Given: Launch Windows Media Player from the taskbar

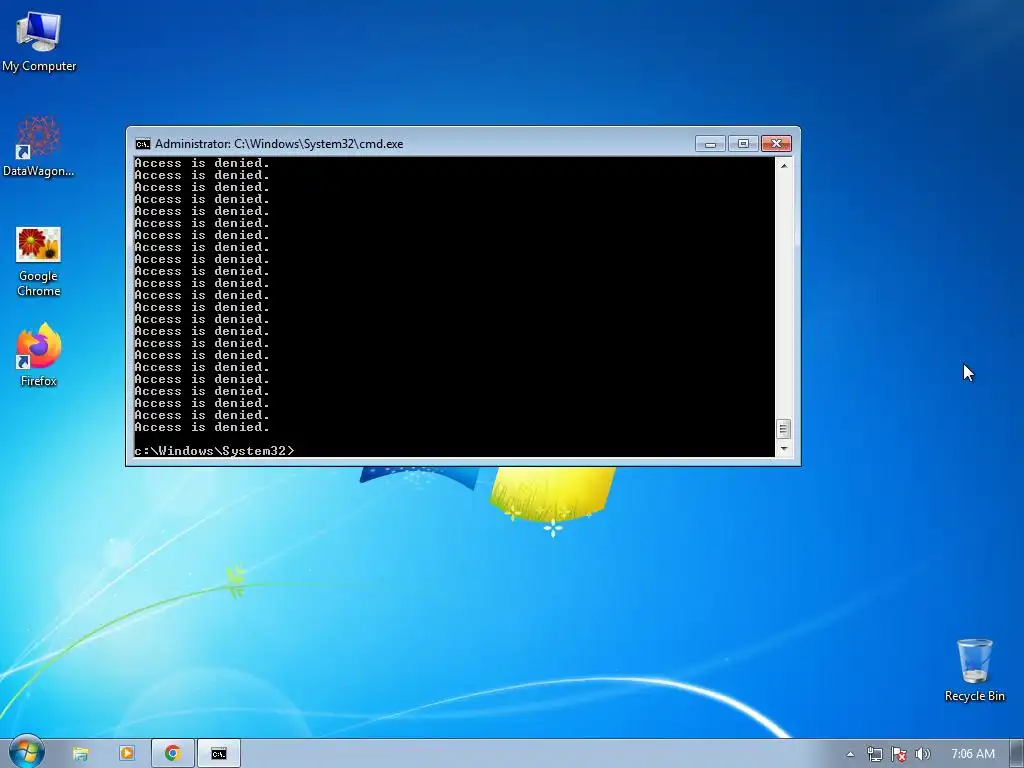Looking at the screenshot, I should coord(127,754).
